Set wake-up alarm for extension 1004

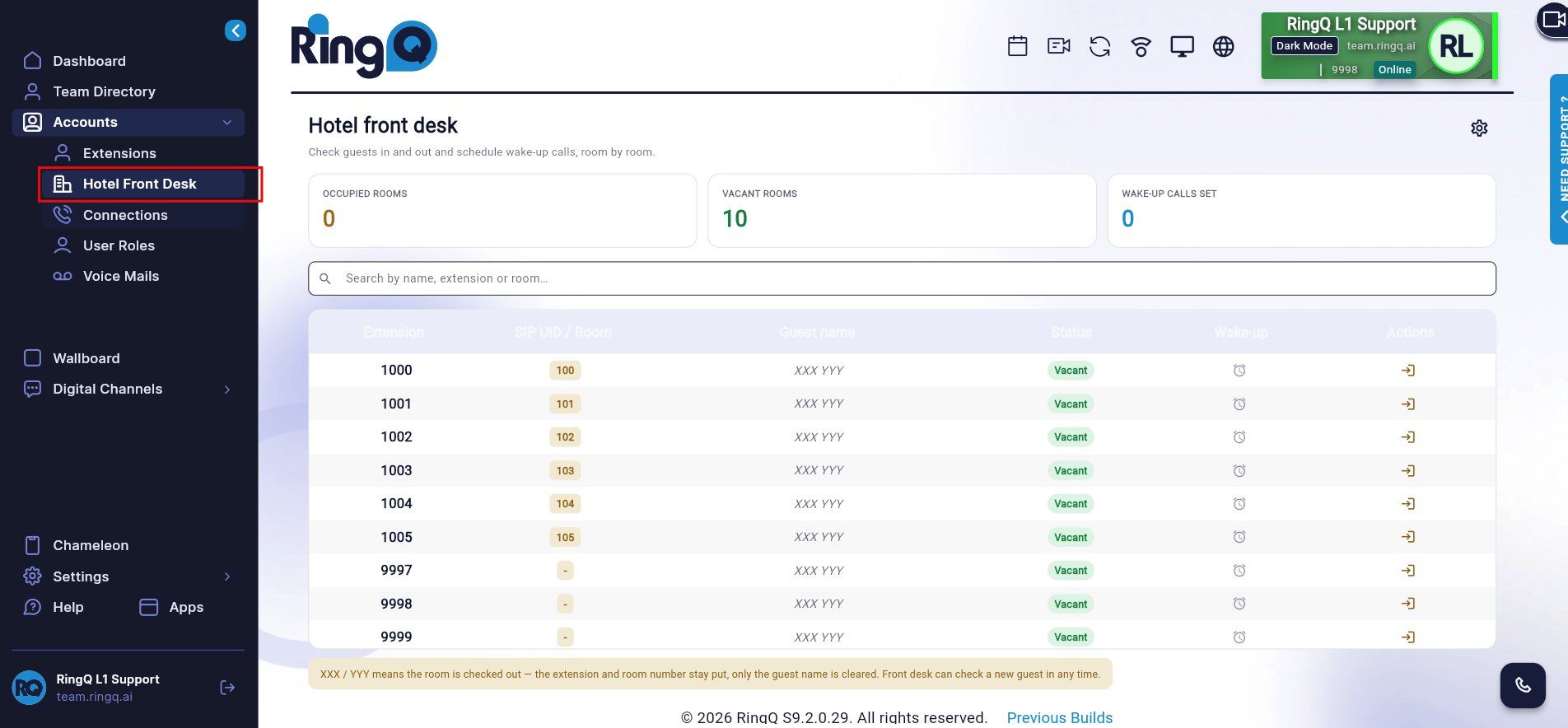pyautogui.click(x=1239, y=504)
